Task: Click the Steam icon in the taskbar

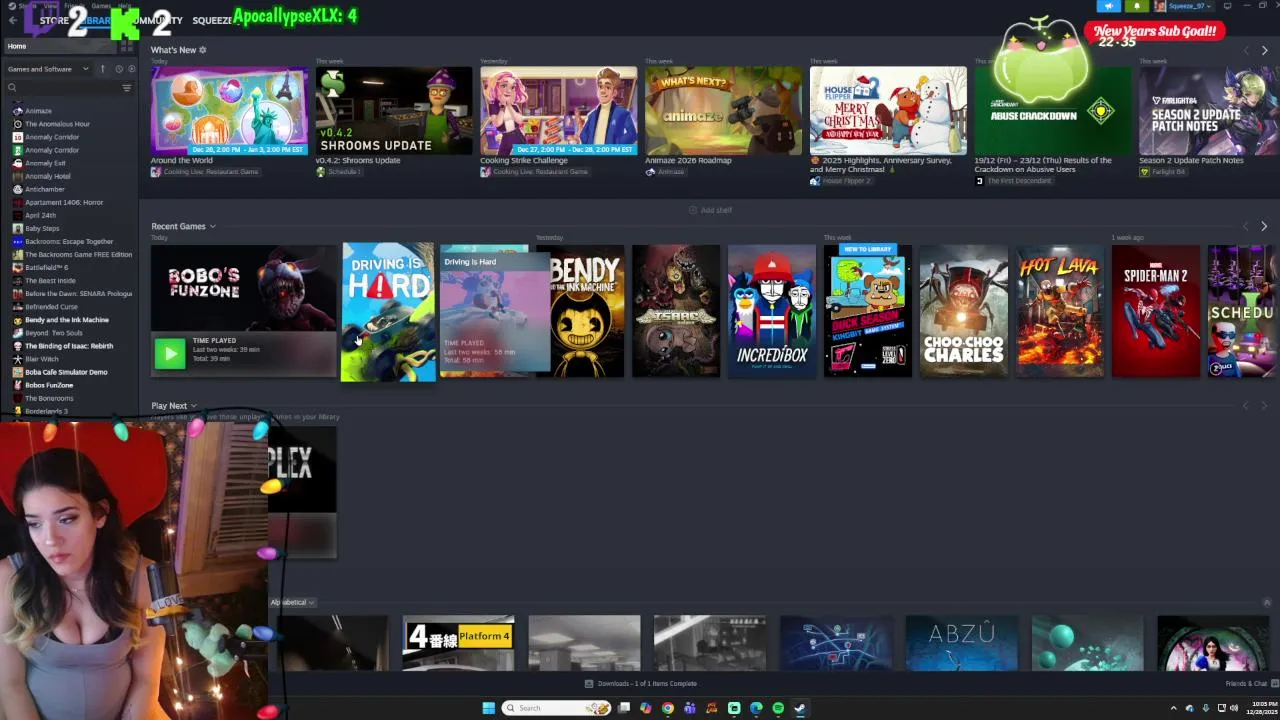Action: (800, 708)
